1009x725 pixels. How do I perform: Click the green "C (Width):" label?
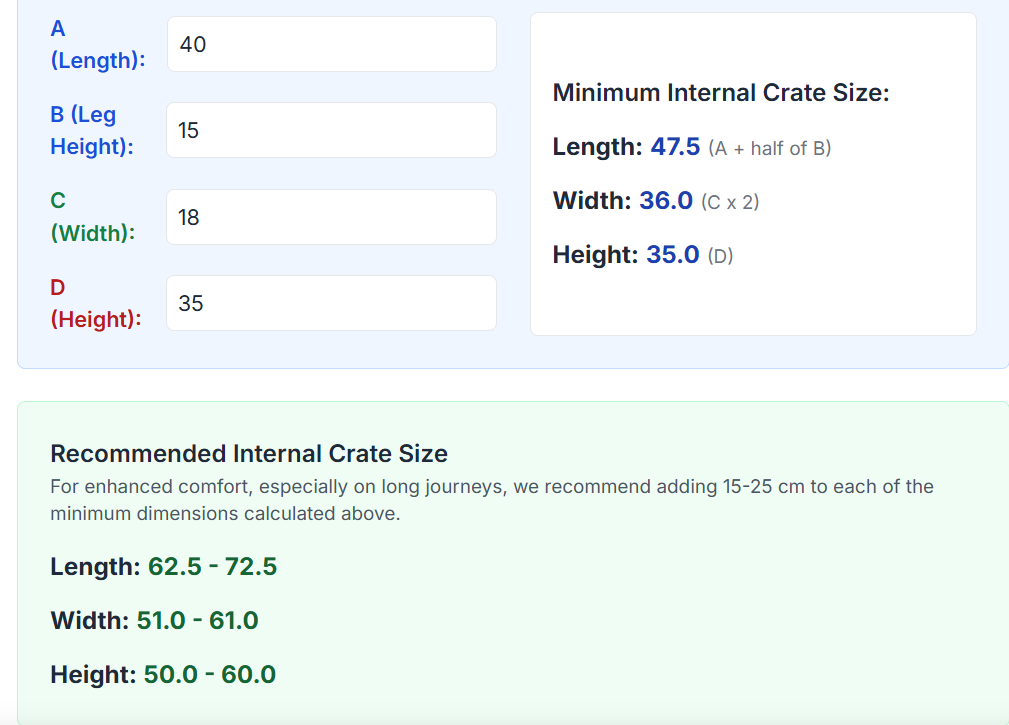coord(92,217)
